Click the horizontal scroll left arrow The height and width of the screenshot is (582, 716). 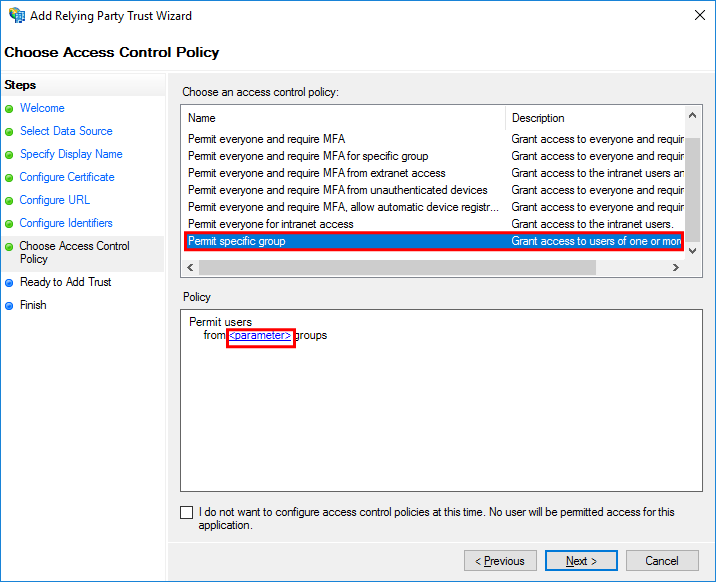click(x=190, y=267)
